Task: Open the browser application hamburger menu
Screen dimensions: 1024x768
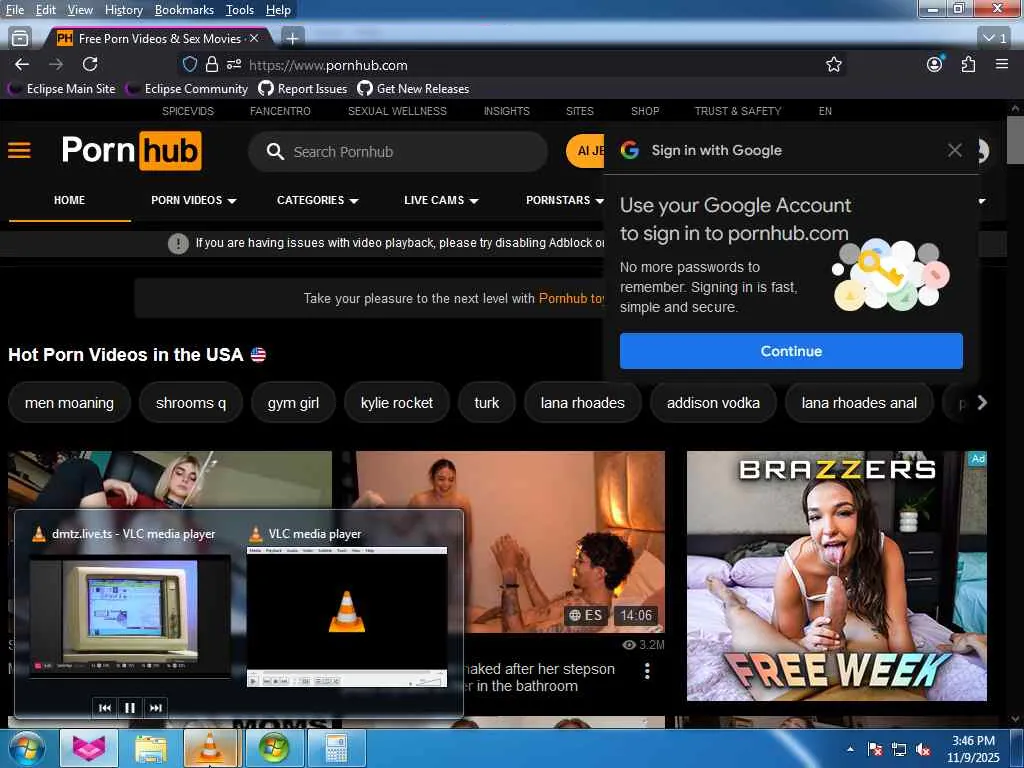Action: [1002, 64]
